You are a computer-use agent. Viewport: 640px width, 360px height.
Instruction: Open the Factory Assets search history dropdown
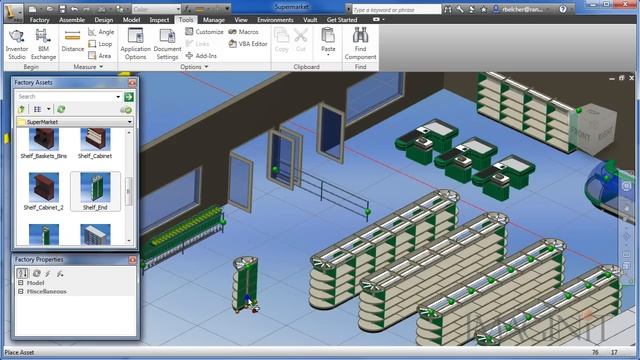tap(118, 97)
